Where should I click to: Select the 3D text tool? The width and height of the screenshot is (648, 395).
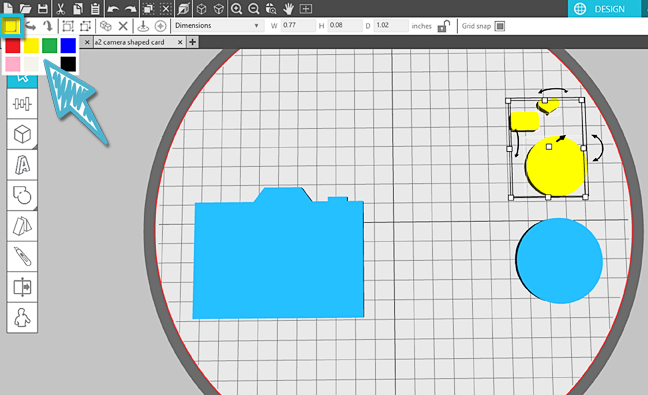pos(22,165)
